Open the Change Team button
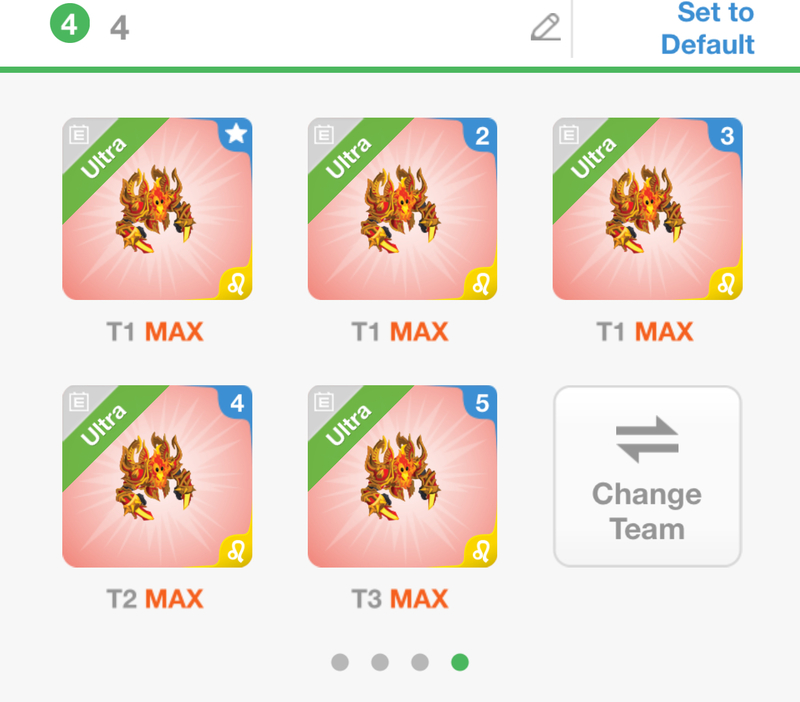This screenshot has height=702, width=800. tap(647, 476)
